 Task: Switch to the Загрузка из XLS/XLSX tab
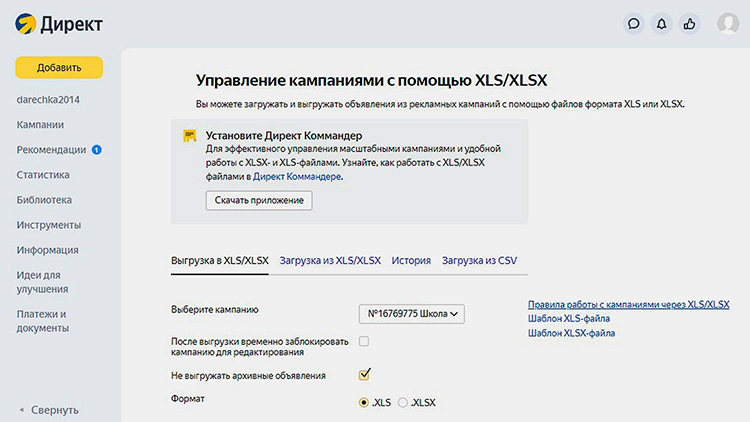point(330,260)
